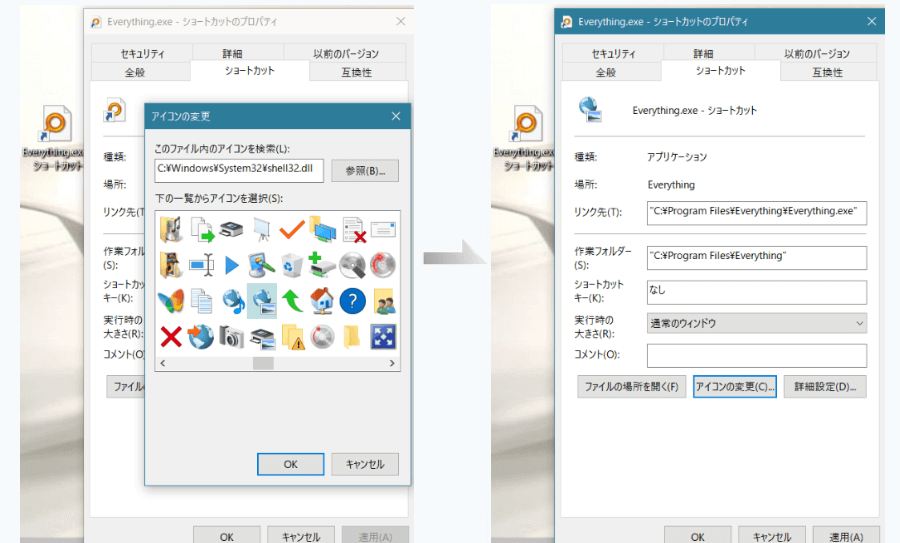
Task: Pick the folder with network monitors icon
Action: tap(323, 230)
